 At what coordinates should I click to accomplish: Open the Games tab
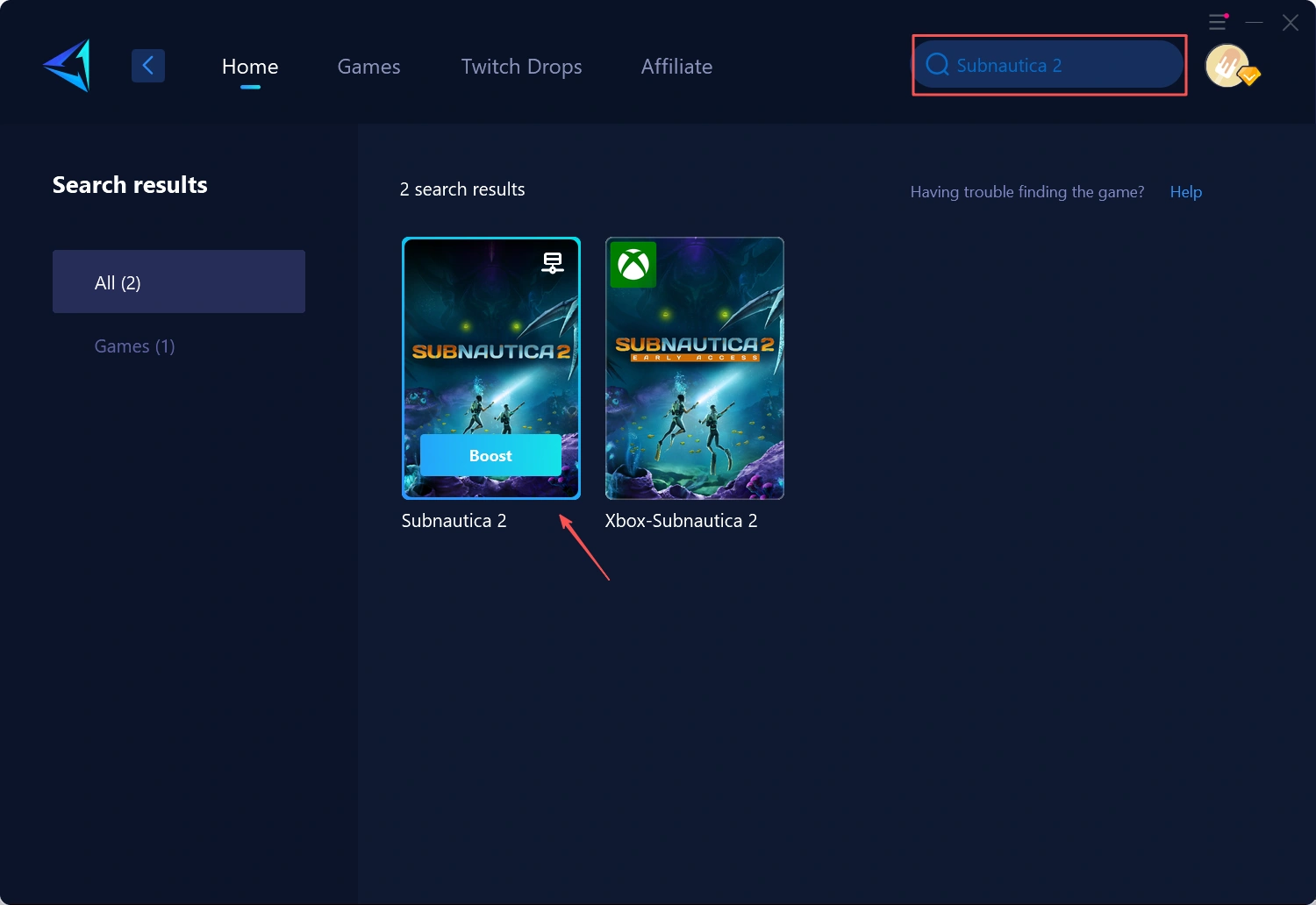pyautogui.click(x=368, y=67)
